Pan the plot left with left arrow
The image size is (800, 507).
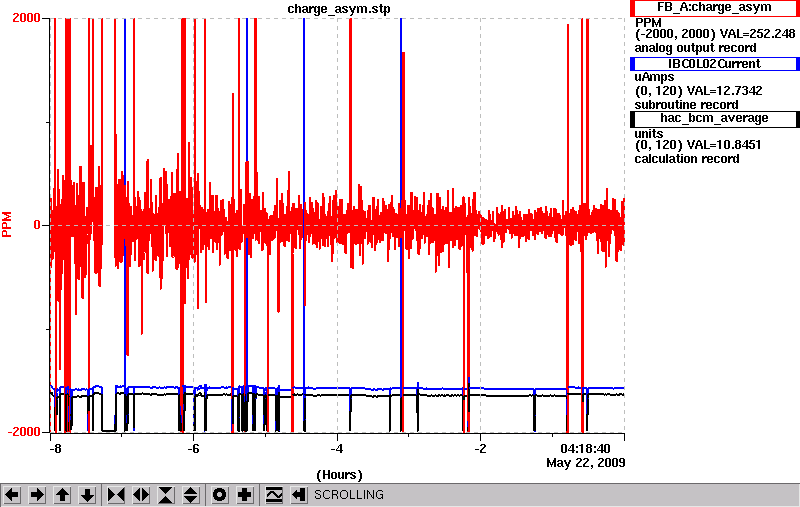tap(12, 495)
